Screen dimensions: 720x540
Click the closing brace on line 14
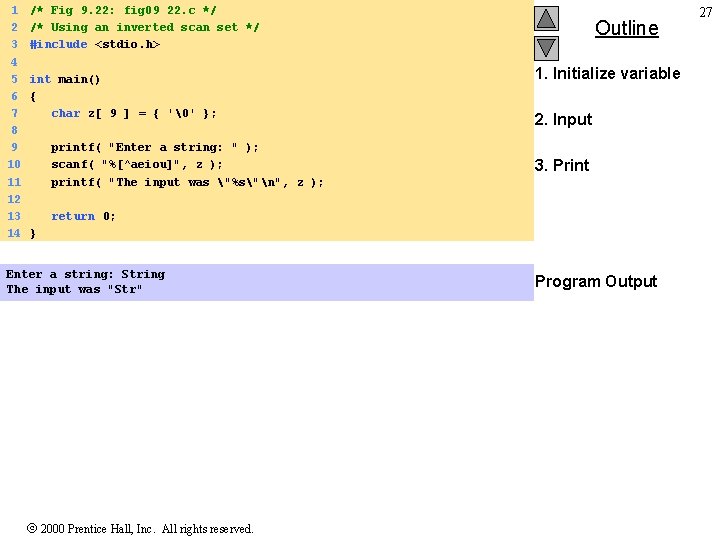[33, 233]
